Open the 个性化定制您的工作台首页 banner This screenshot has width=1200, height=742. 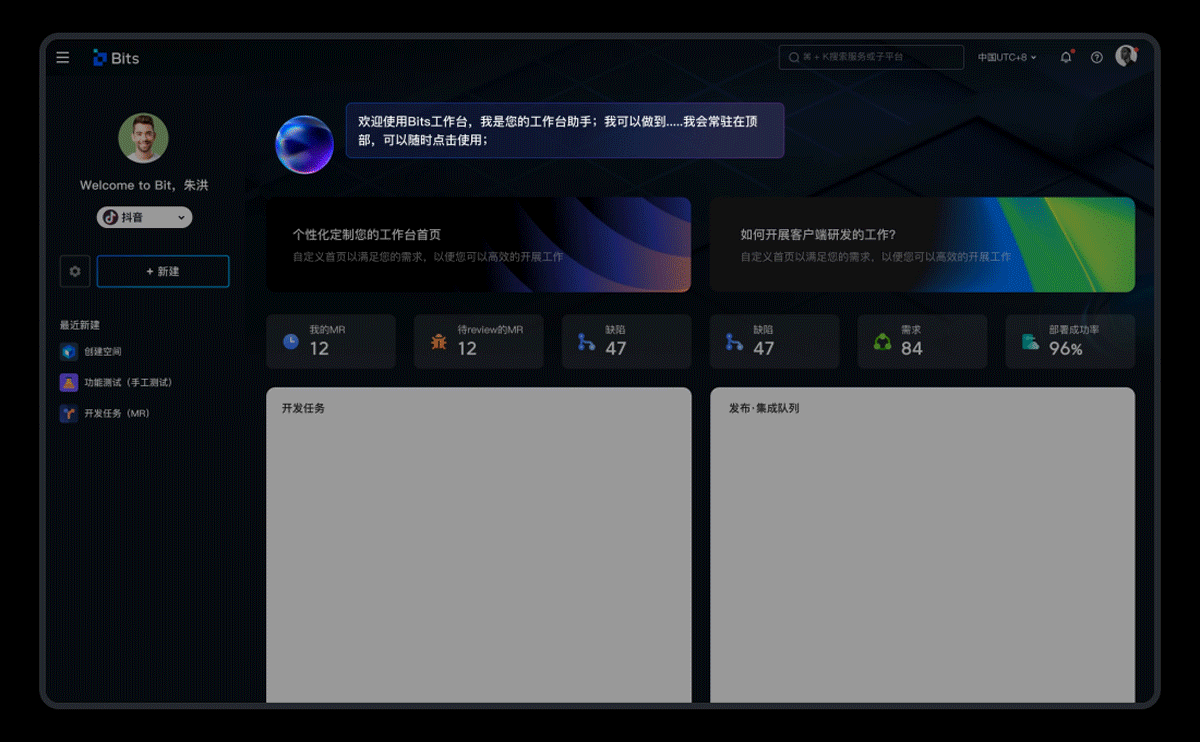(479, 244)
